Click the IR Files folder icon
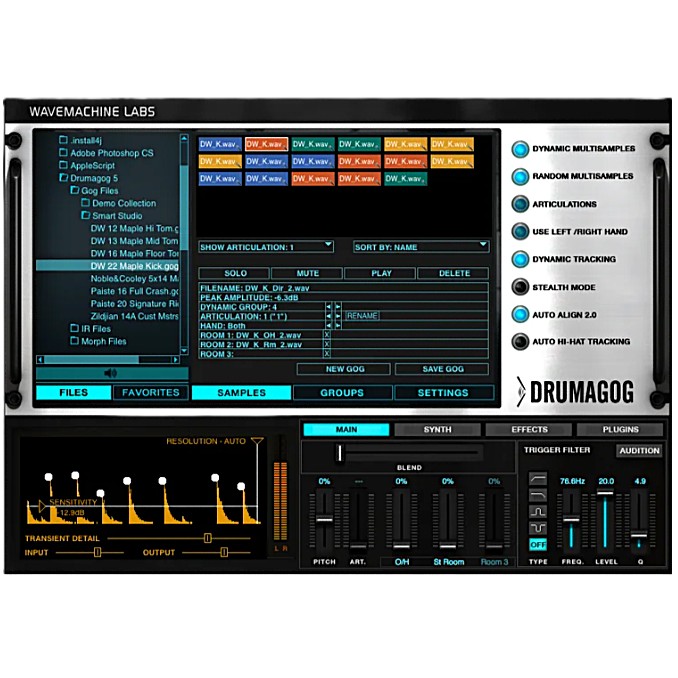Screen dimensions: 678x678 pyautogui.click(x=74, y=328)
